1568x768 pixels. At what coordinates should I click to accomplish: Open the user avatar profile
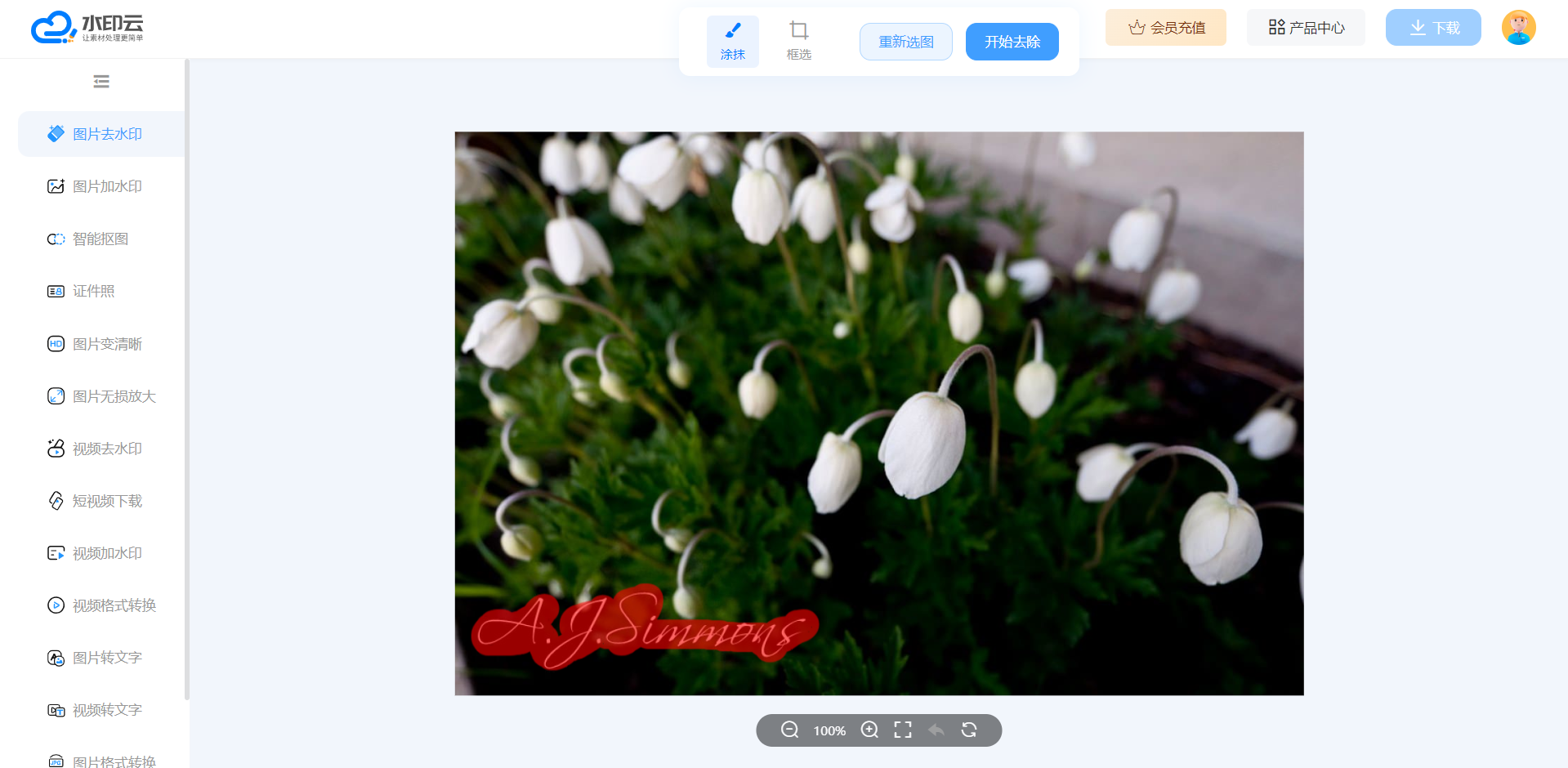coord(1518,28)
